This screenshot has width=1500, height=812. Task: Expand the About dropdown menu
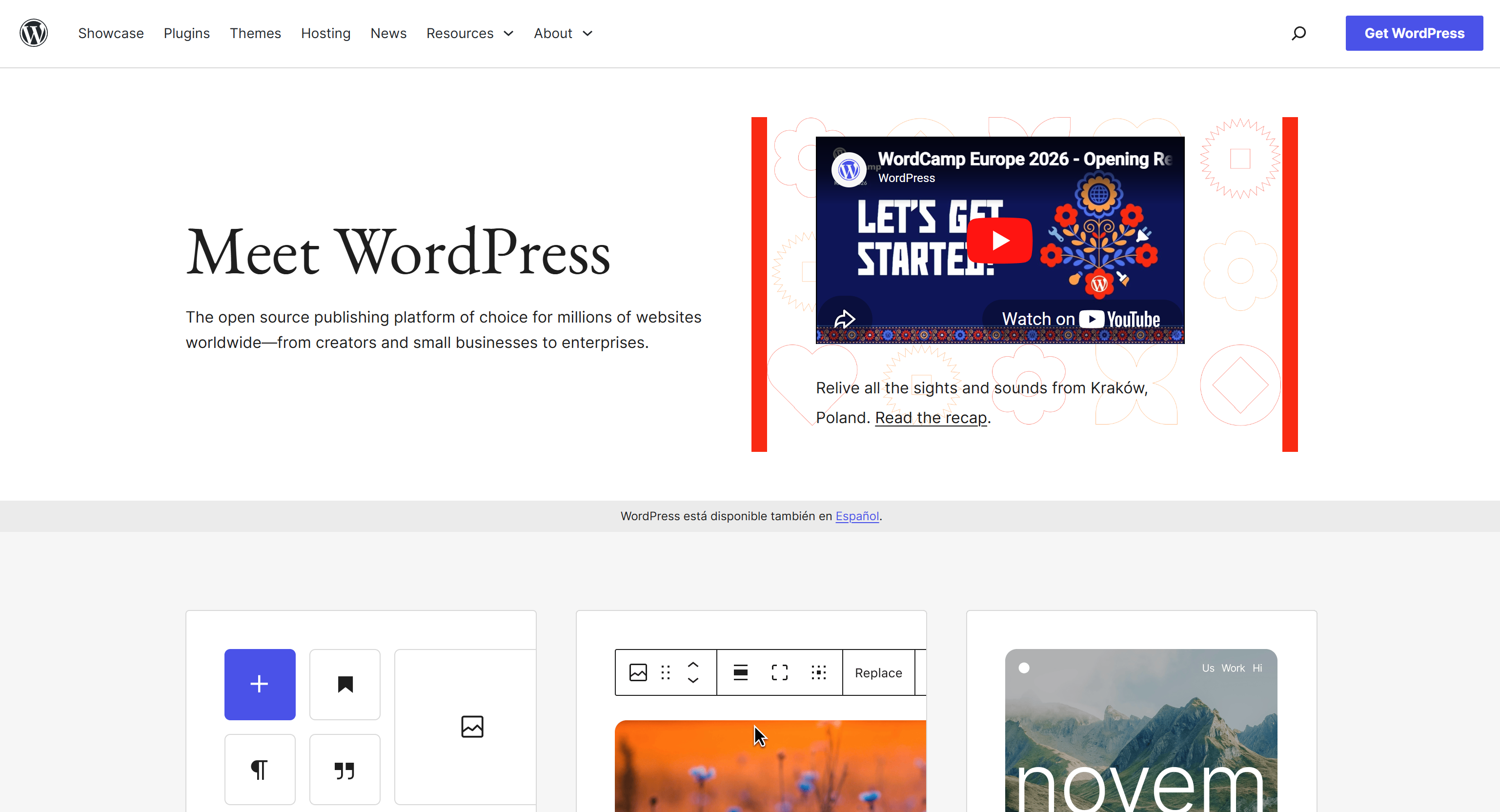pos(563,33)
